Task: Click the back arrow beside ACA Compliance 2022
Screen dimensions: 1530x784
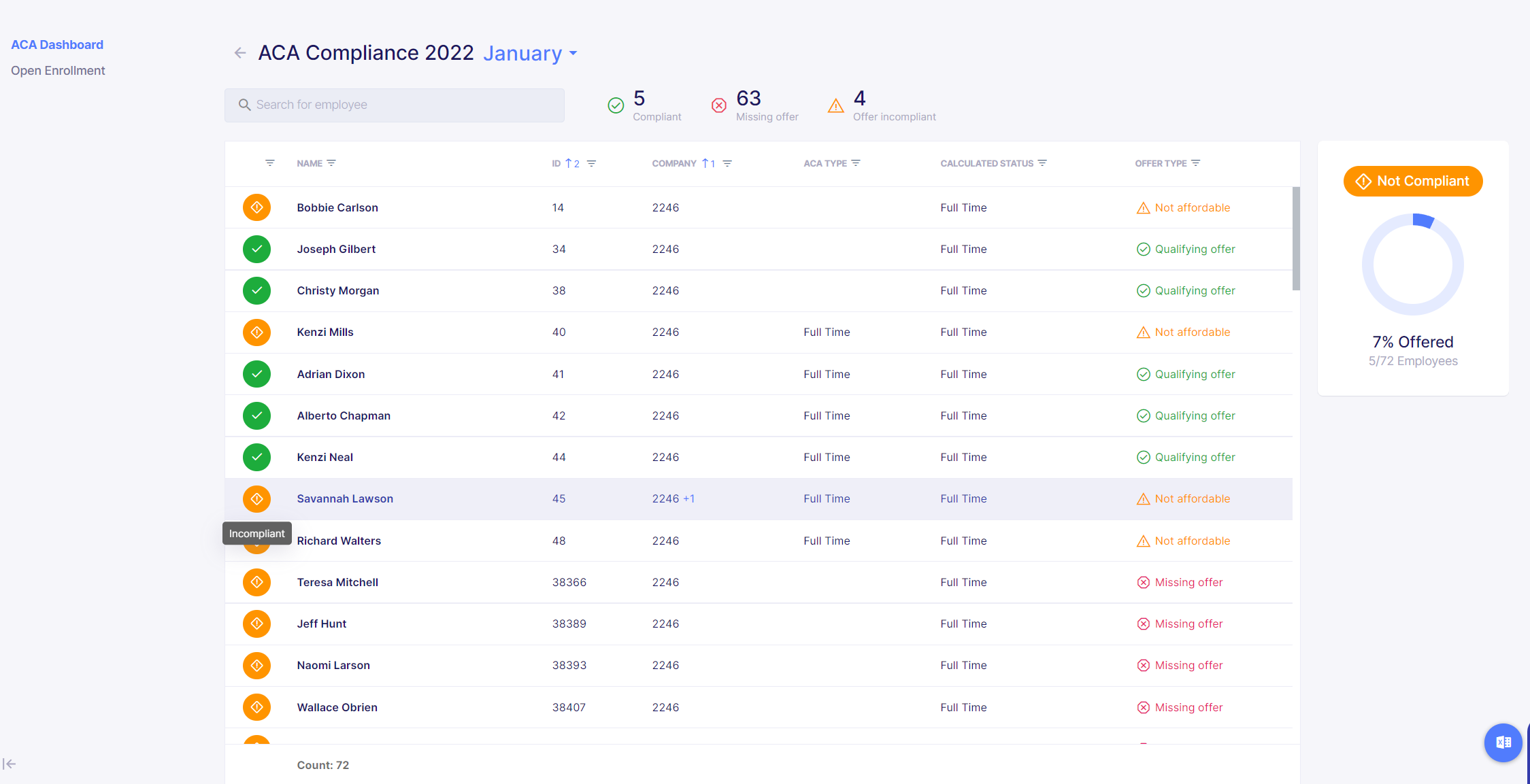Action: point(239,53)
